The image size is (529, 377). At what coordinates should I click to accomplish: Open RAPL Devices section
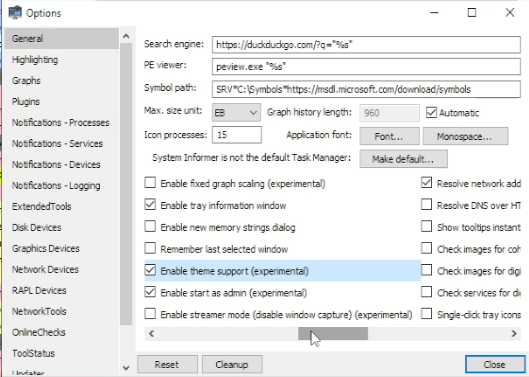coord(62,290)
